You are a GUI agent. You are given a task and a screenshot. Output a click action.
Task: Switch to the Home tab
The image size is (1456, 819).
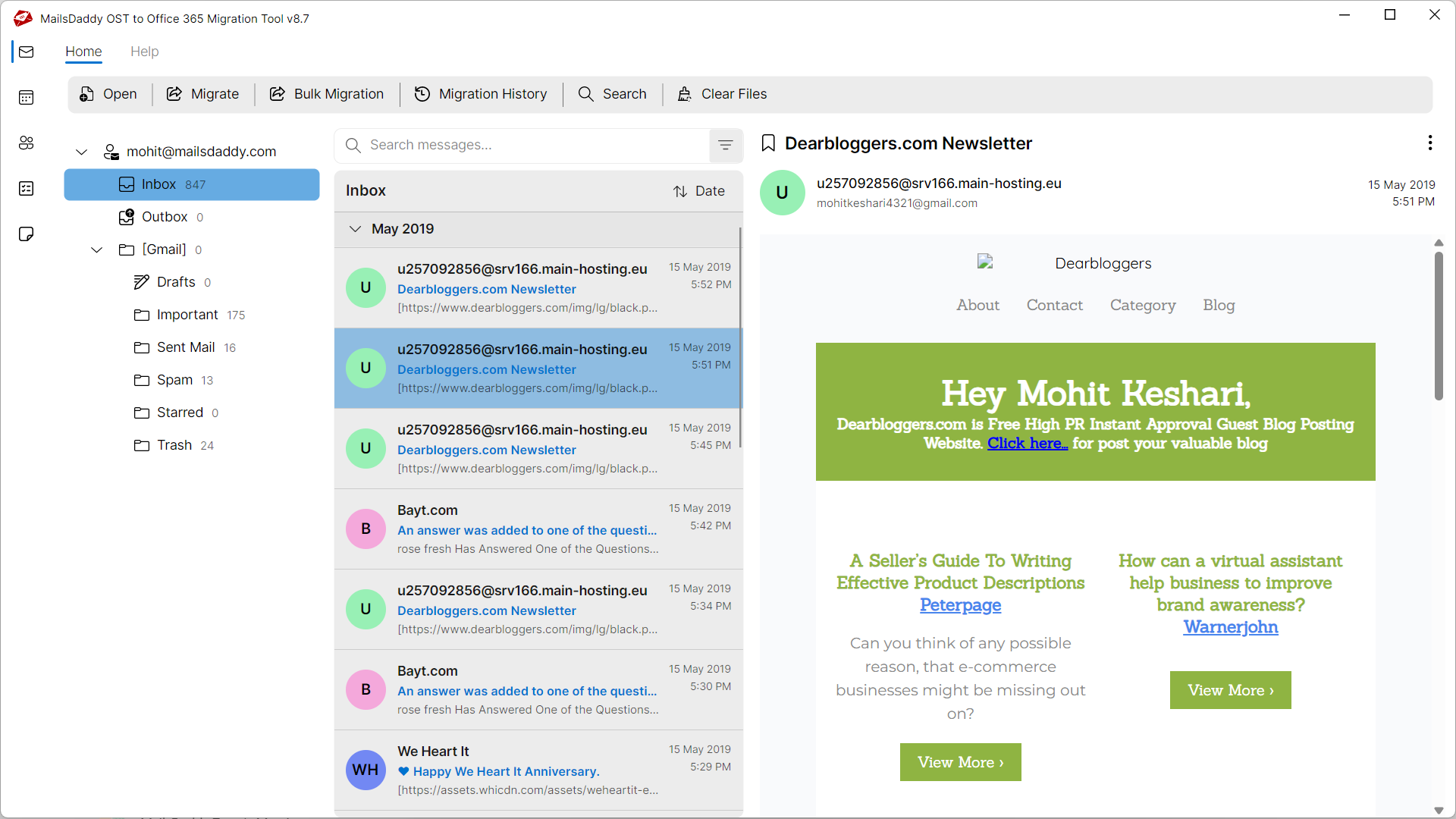(x=83, y=52)
